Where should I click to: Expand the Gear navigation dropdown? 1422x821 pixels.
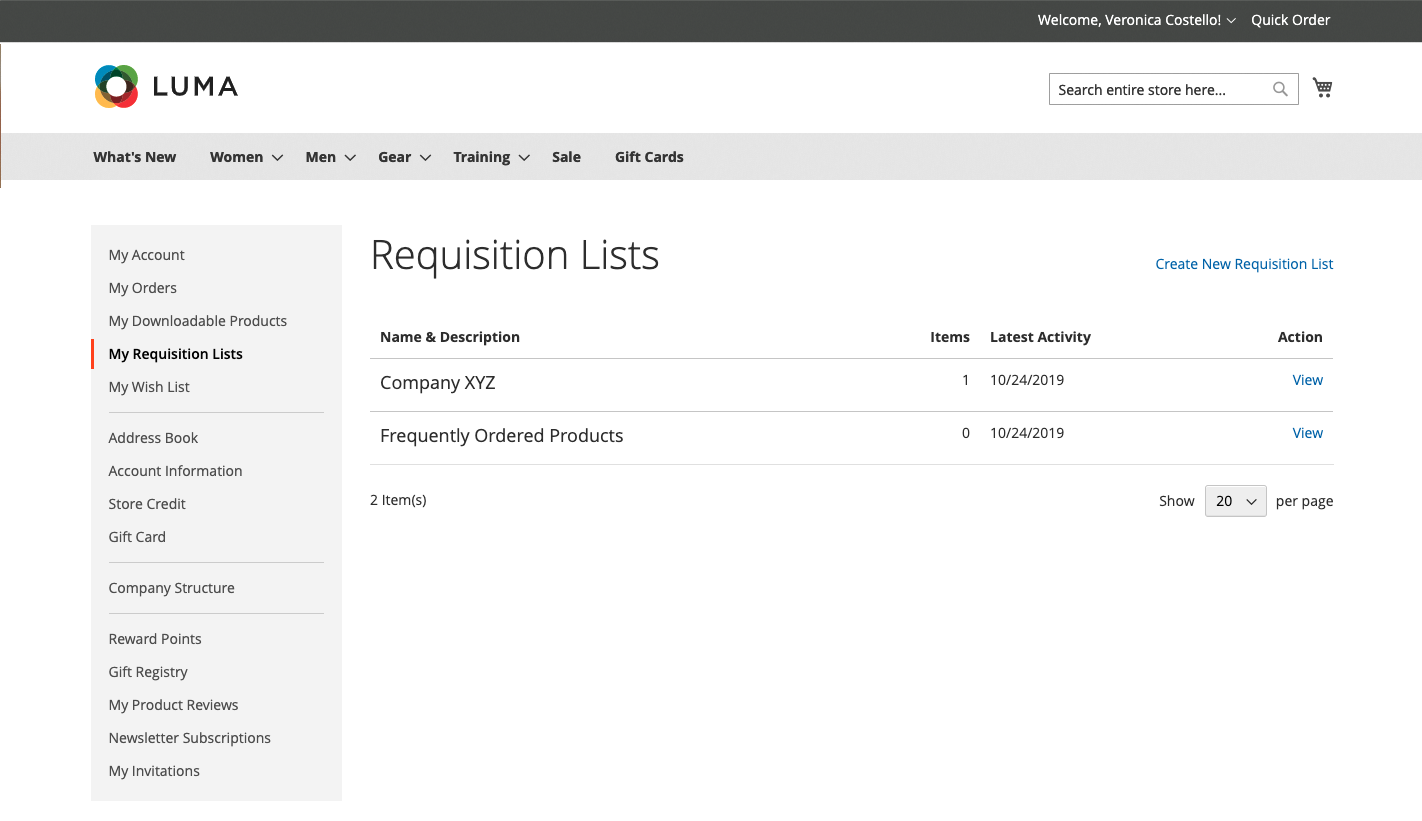pos(395,157)
